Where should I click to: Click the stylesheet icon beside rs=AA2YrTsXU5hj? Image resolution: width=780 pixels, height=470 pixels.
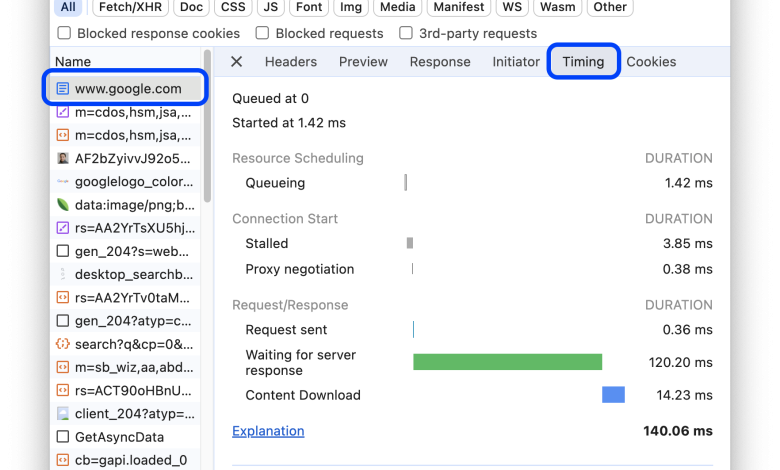pyautogui.click(x=63, y=228)
